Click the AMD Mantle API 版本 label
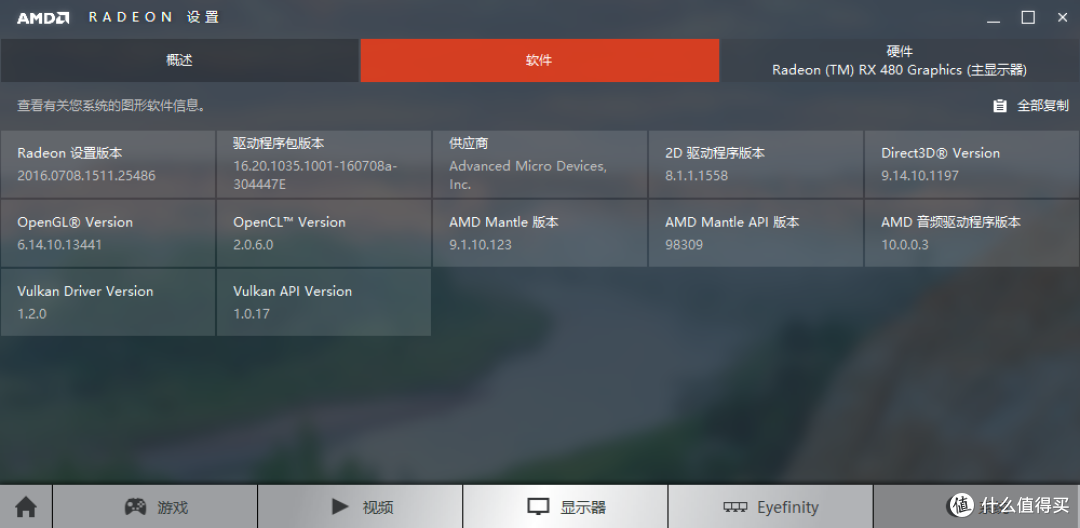The height and width of the screenshot is (528, 1080). coord(732,222)
